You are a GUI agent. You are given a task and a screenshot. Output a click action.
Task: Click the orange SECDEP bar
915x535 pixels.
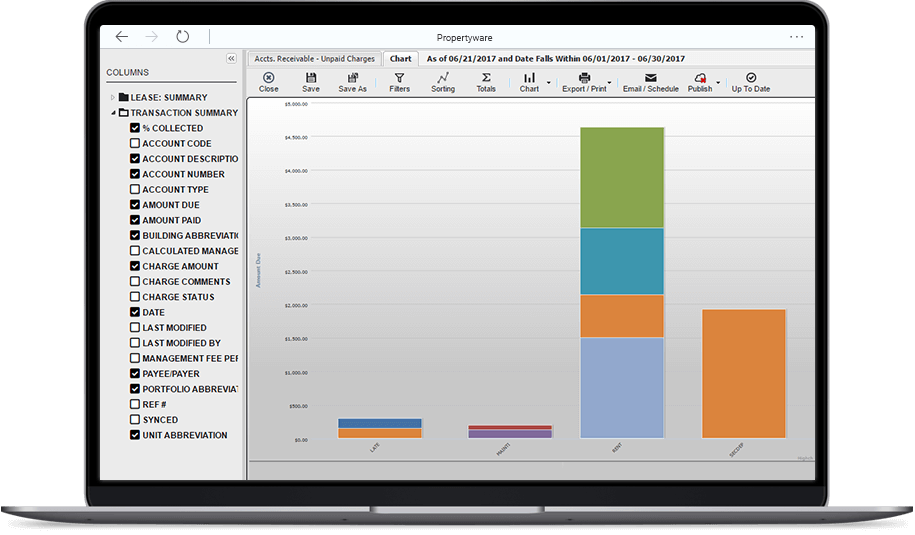(744, 374)
